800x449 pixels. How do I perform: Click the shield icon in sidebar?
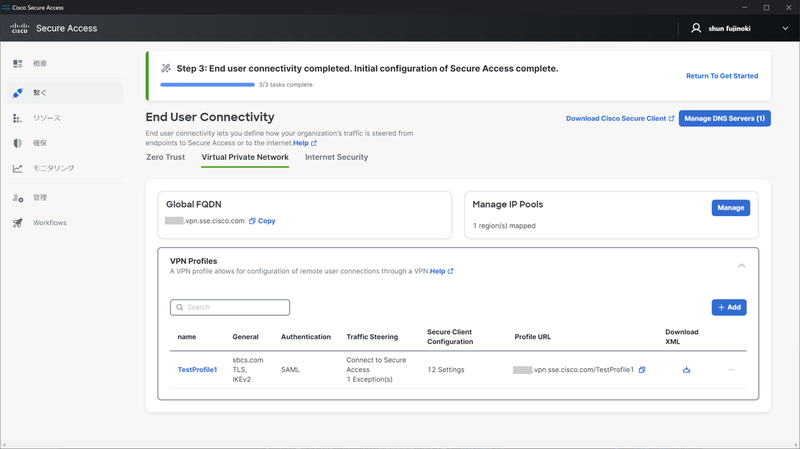click(x=18, y=143)
